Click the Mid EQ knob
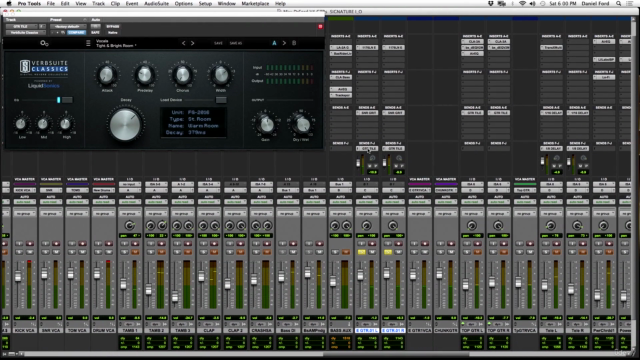The width and height of the screenshot is (640, 360). [x=43, y=123]
